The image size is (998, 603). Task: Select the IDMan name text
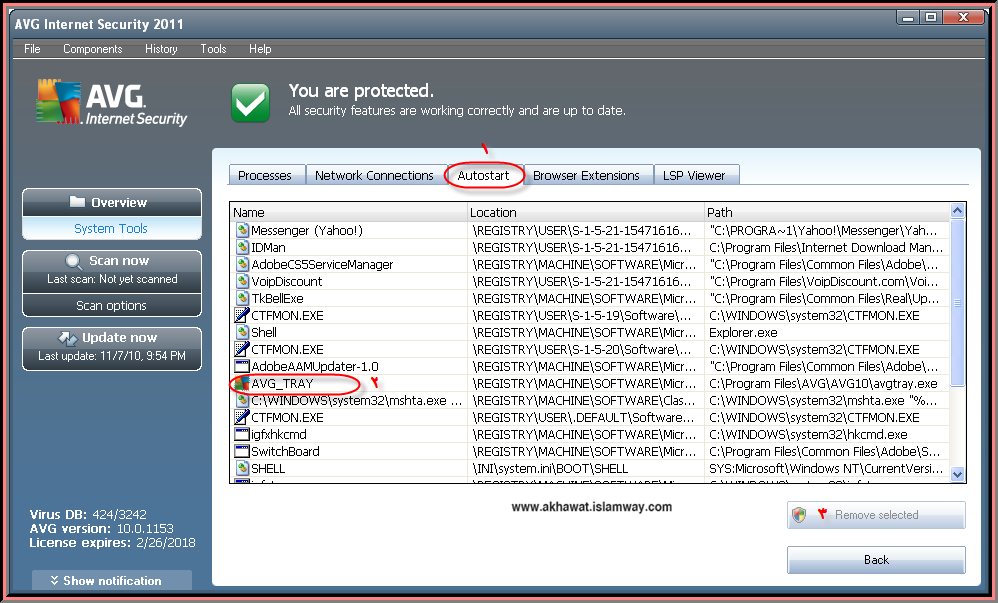coord(268,247)
